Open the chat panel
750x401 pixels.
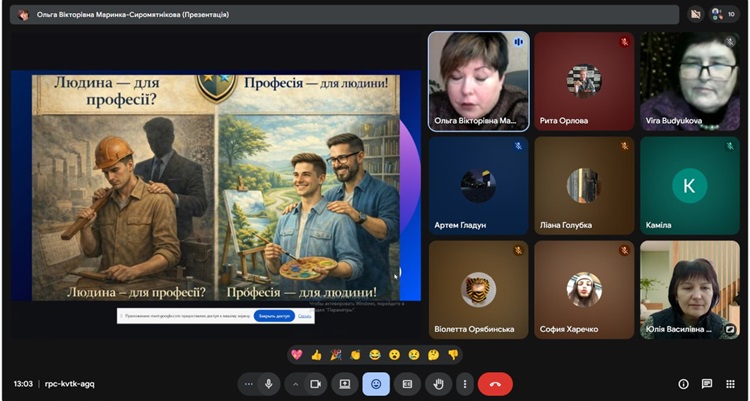pos(707,384)
